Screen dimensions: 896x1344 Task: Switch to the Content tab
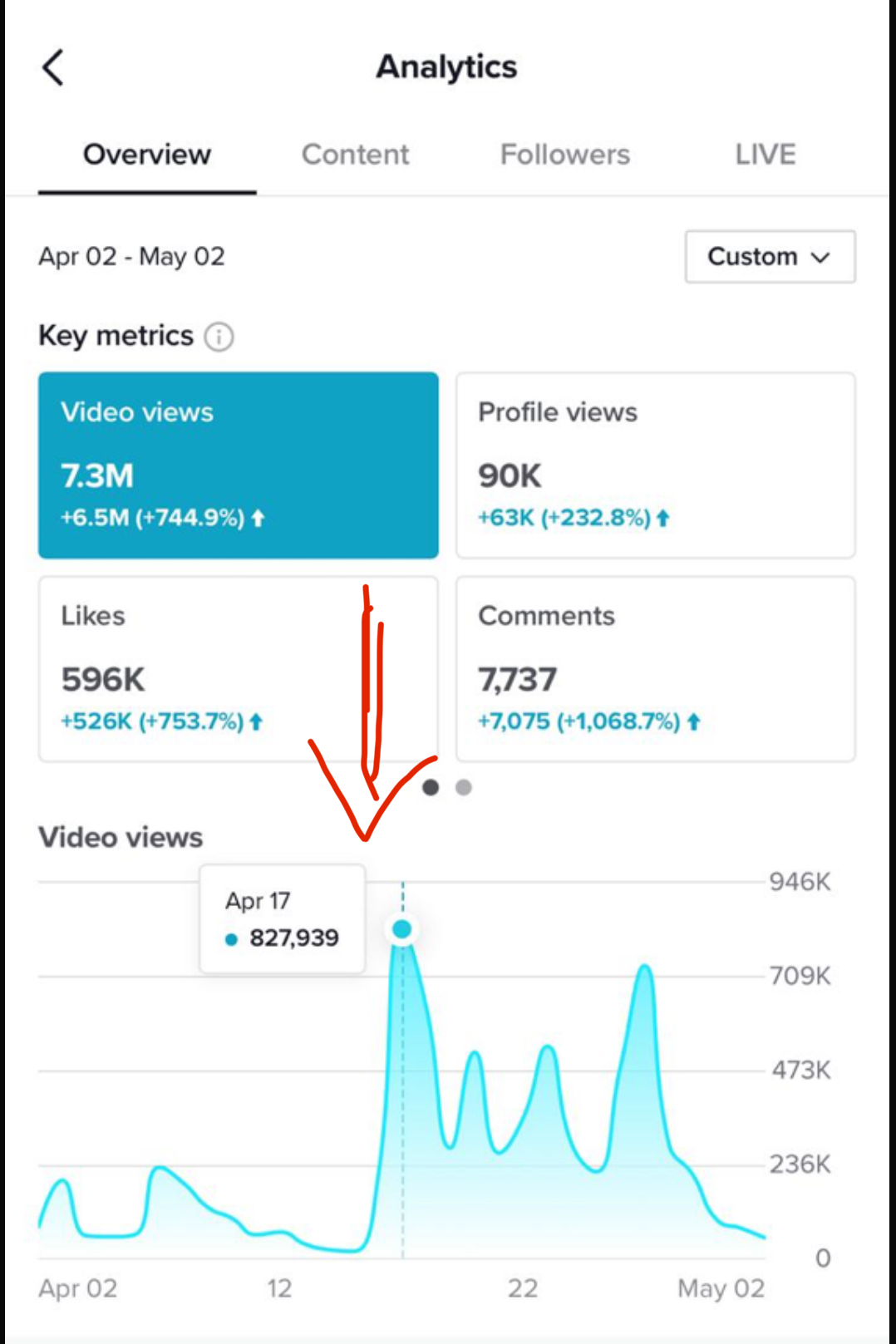[355, 155]
